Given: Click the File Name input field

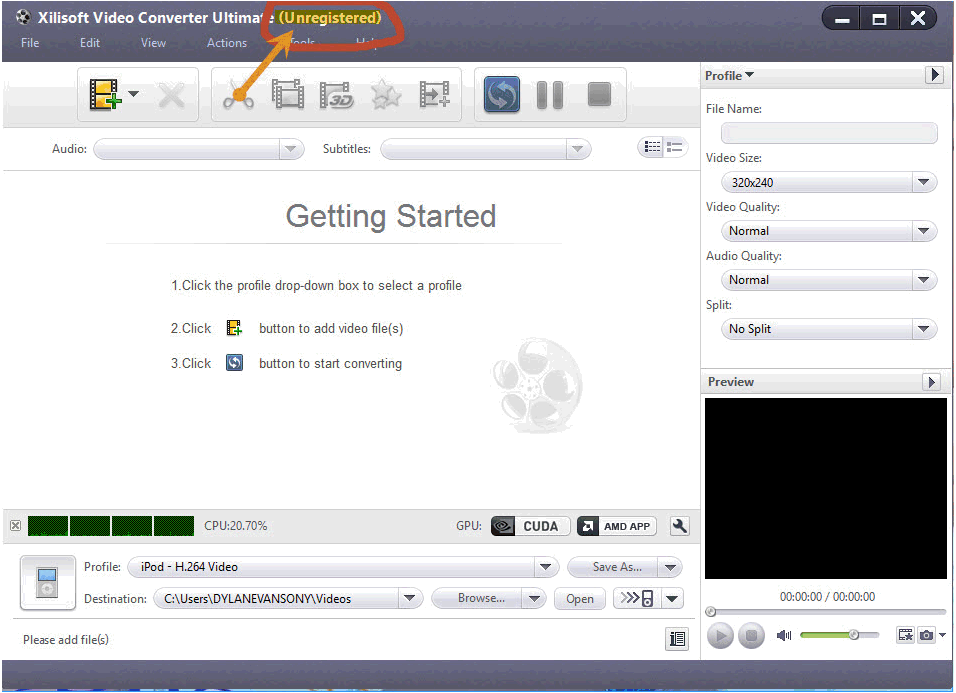Looking at the screenshot, I should [829, 133].
